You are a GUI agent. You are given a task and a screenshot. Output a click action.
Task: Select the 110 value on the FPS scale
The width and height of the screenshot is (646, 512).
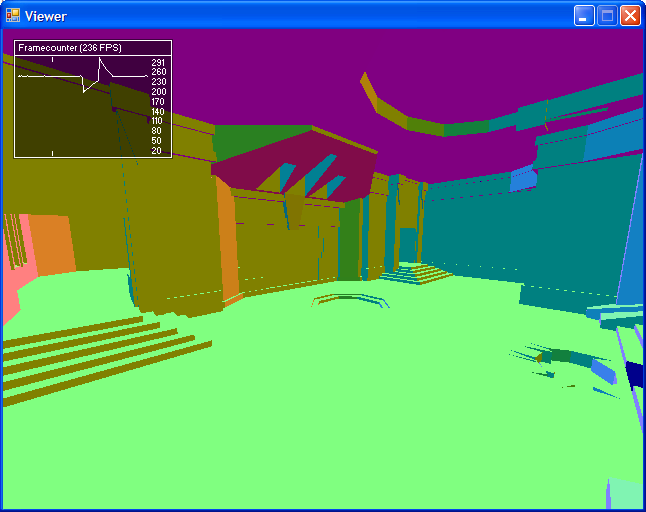157,121
